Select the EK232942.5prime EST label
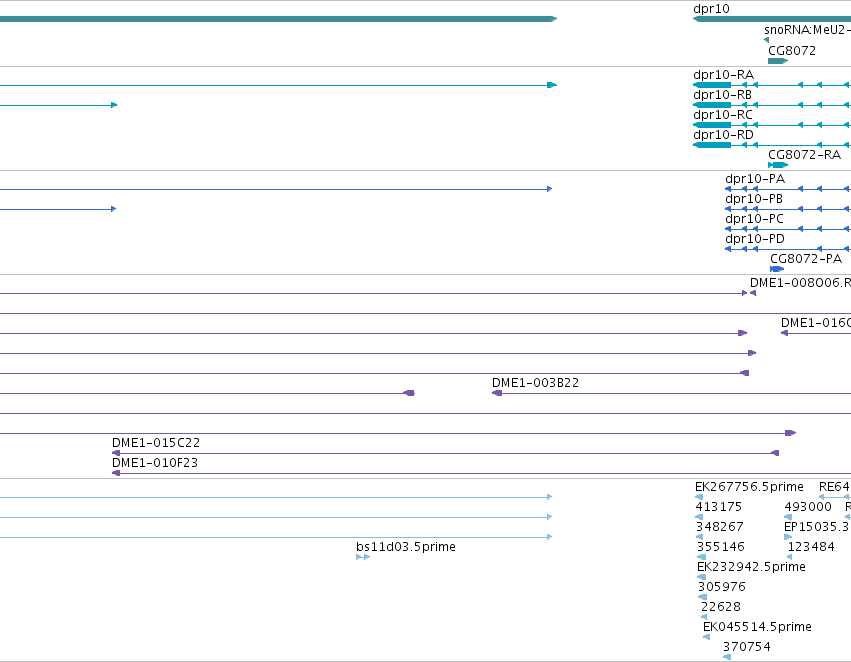851x662 pixels. (751, 566)
